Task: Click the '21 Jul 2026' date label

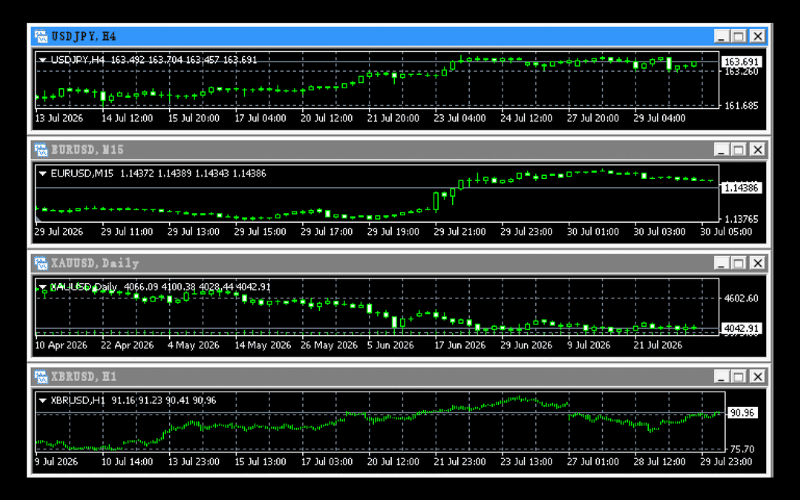Action: coord(658,345)
